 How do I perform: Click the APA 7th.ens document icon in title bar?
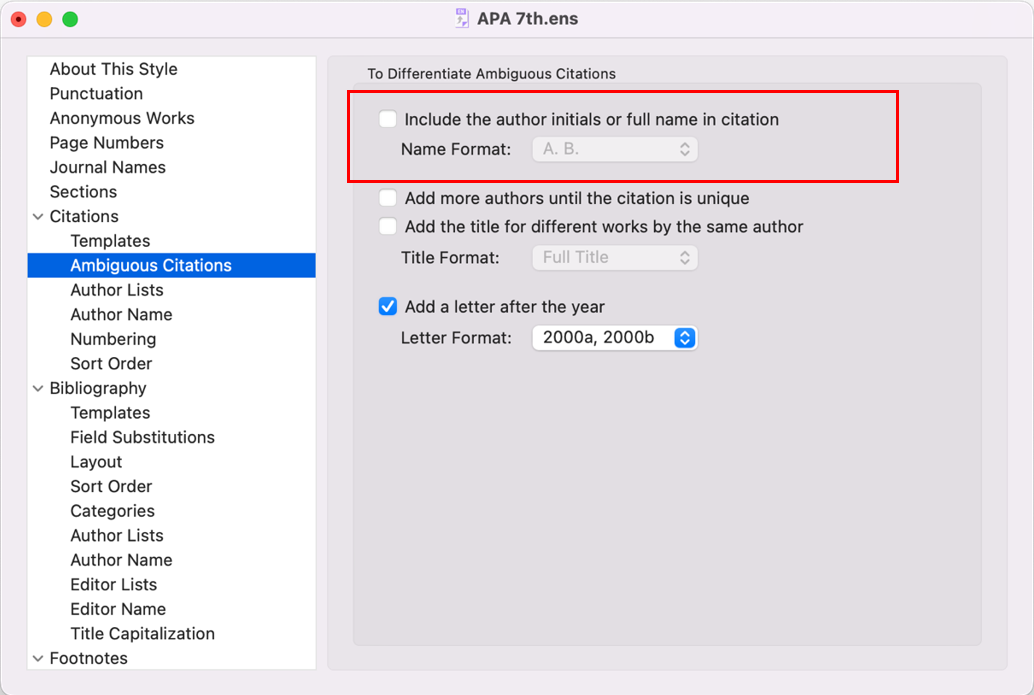click(x=462, y=19)
